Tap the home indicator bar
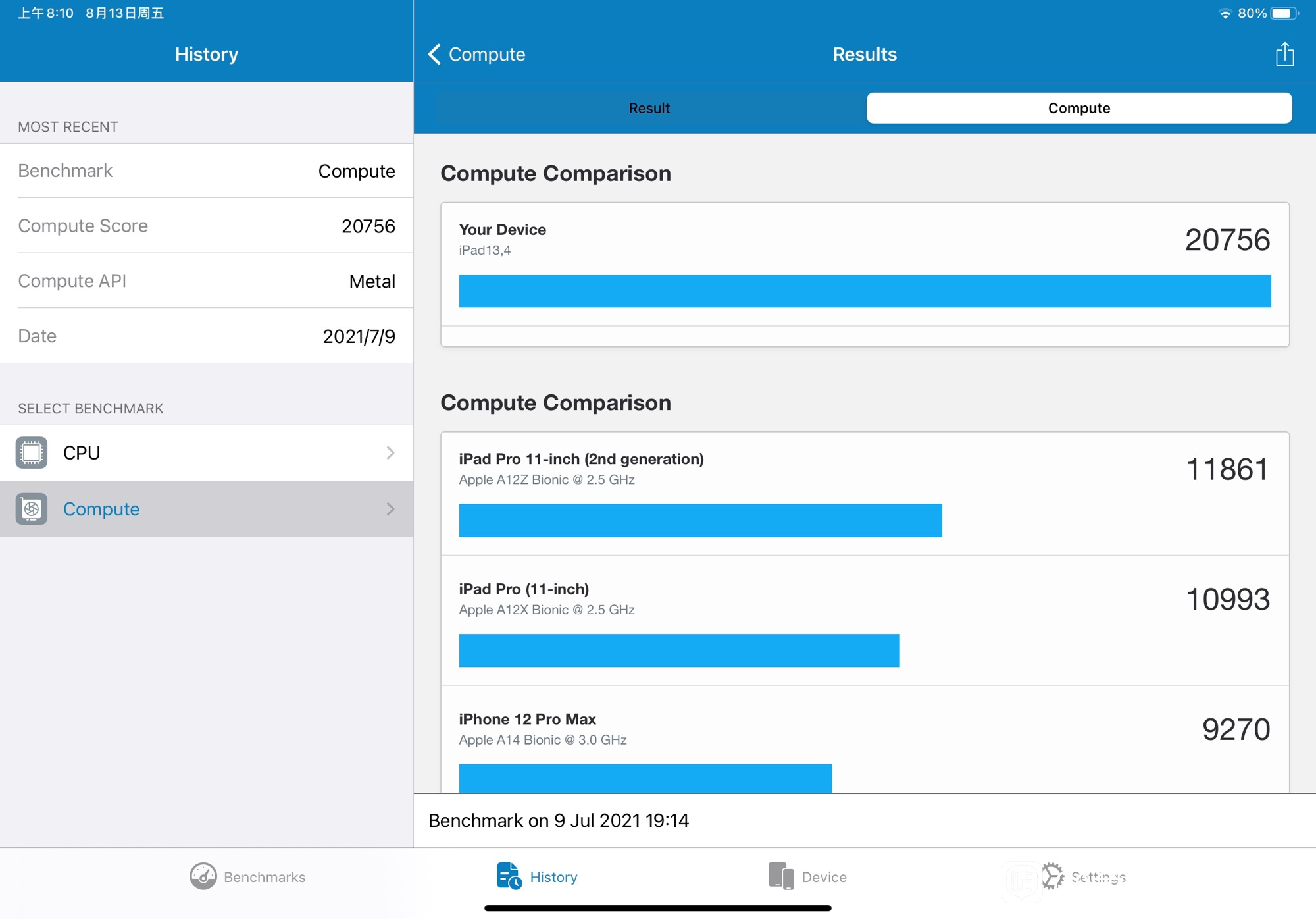 pos(658,908)
